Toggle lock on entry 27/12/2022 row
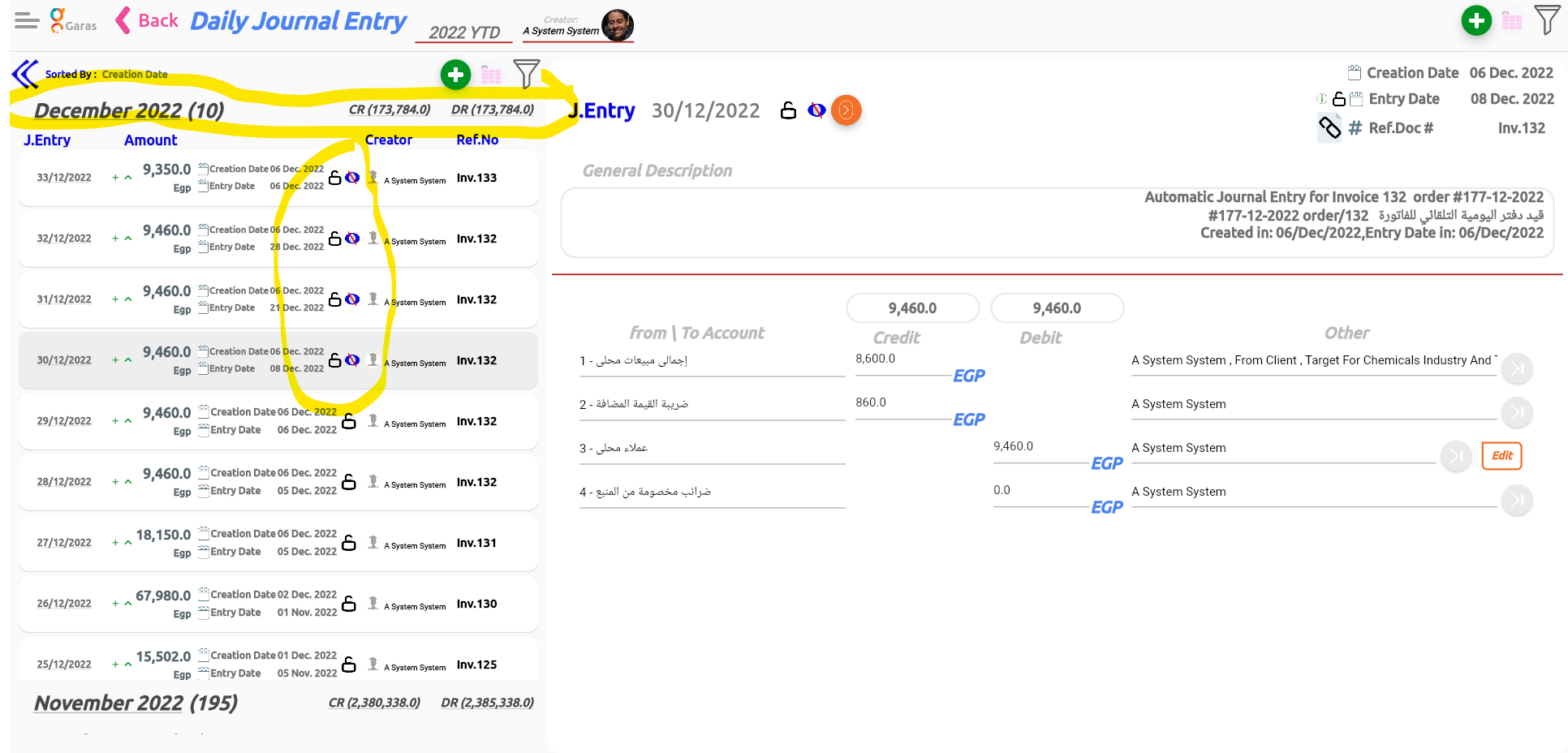 [x=349, y=543]
